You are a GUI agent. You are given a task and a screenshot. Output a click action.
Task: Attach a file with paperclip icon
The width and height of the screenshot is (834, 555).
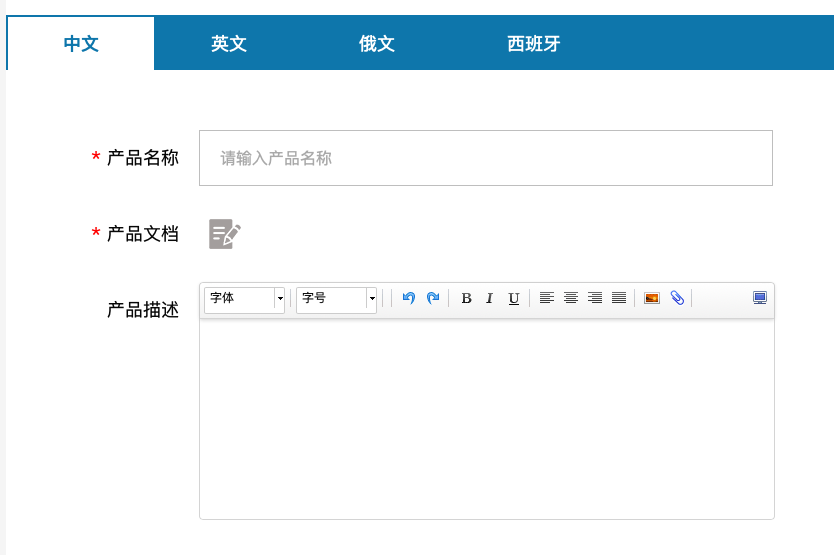677,298
